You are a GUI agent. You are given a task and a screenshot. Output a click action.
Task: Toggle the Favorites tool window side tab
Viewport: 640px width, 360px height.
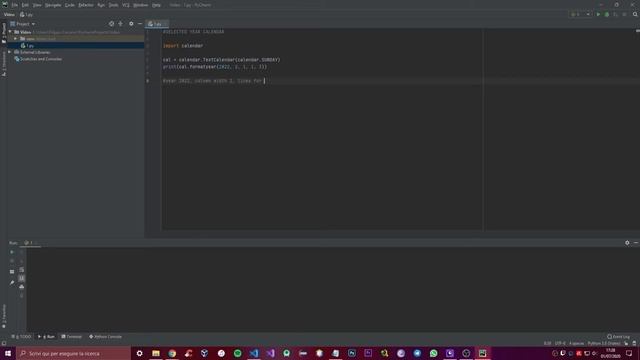(4, 316)
